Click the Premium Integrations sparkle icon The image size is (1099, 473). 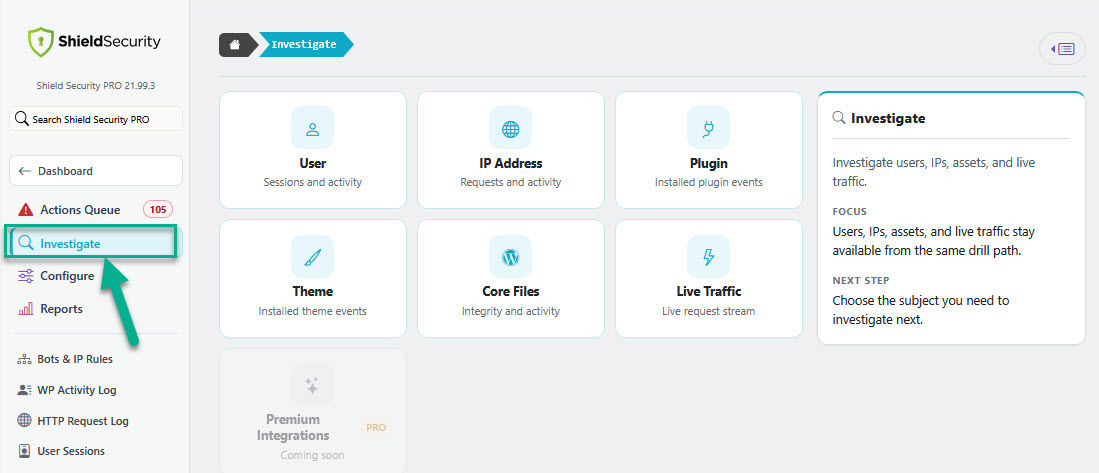click(x=313, y=385)
